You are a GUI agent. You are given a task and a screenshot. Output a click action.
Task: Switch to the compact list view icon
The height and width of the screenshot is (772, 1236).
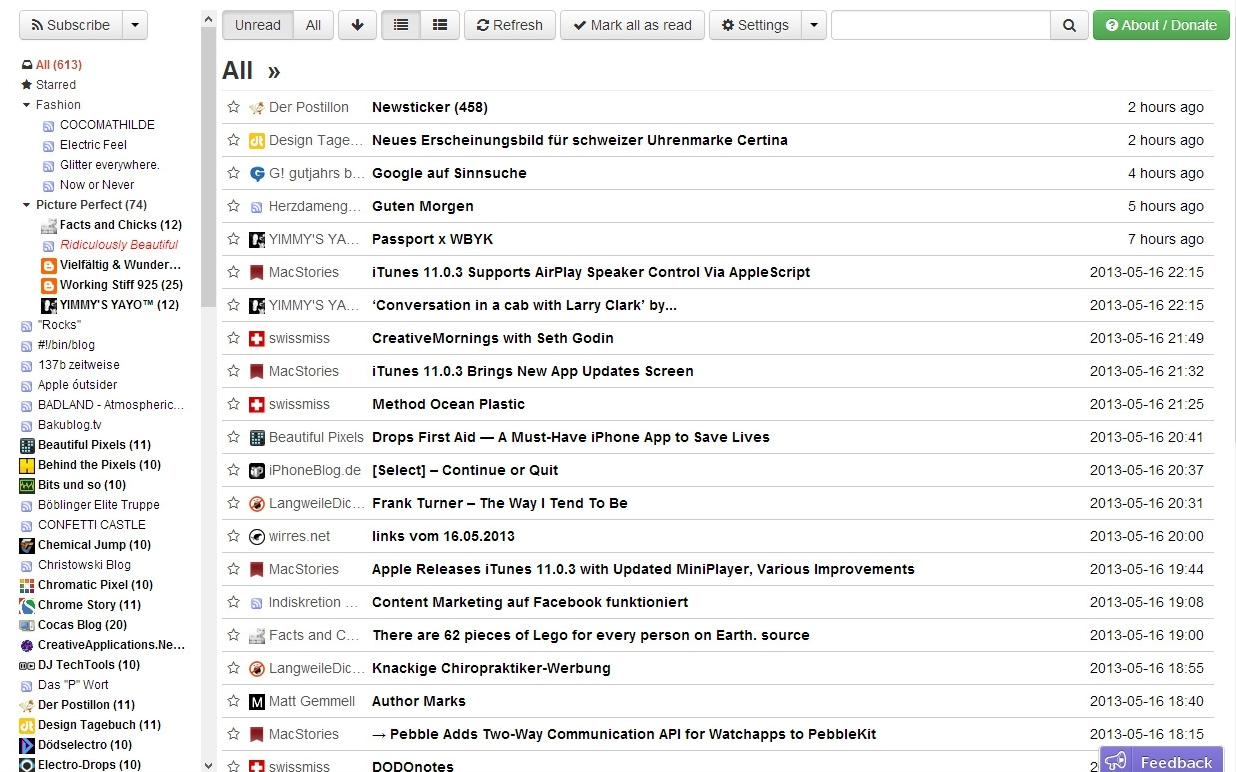tap(401, 25)
